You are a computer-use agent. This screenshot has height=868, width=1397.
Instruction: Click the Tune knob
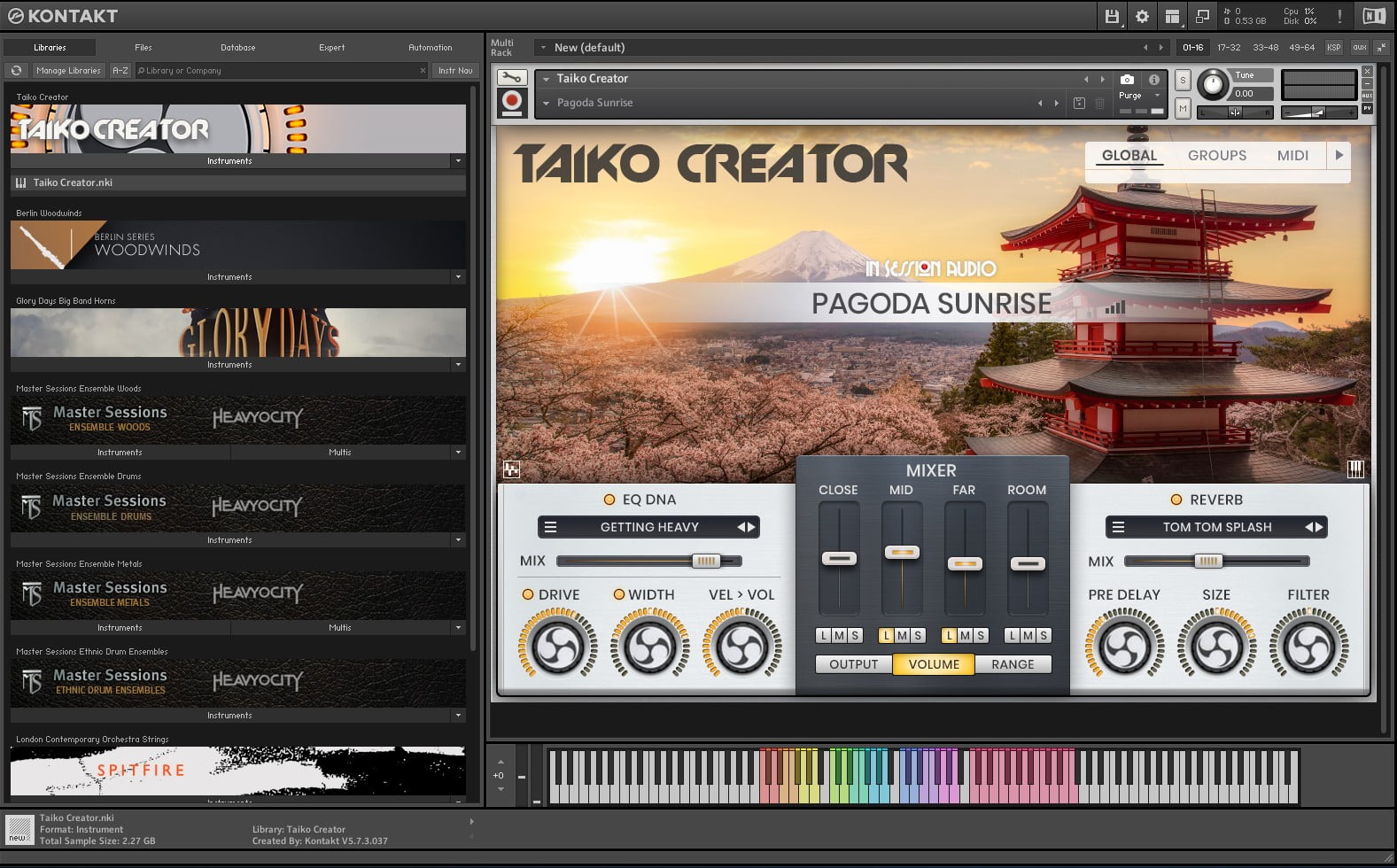(x=1213, y=86)
